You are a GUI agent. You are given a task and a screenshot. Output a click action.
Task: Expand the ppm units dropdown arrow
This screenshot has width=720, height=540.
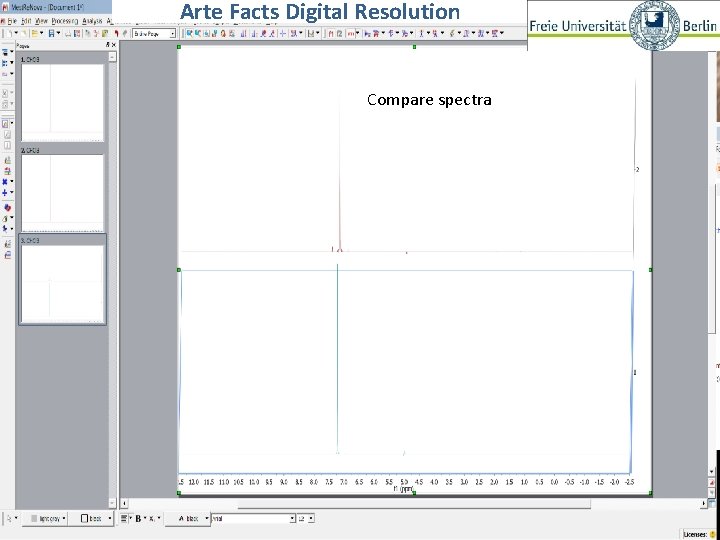click(357, 34)
